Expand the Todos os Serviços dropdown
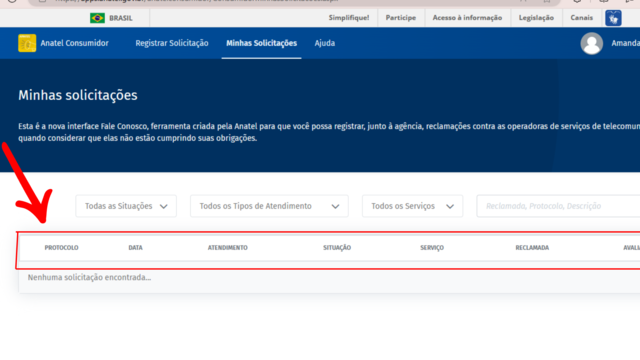 (413, 206)
